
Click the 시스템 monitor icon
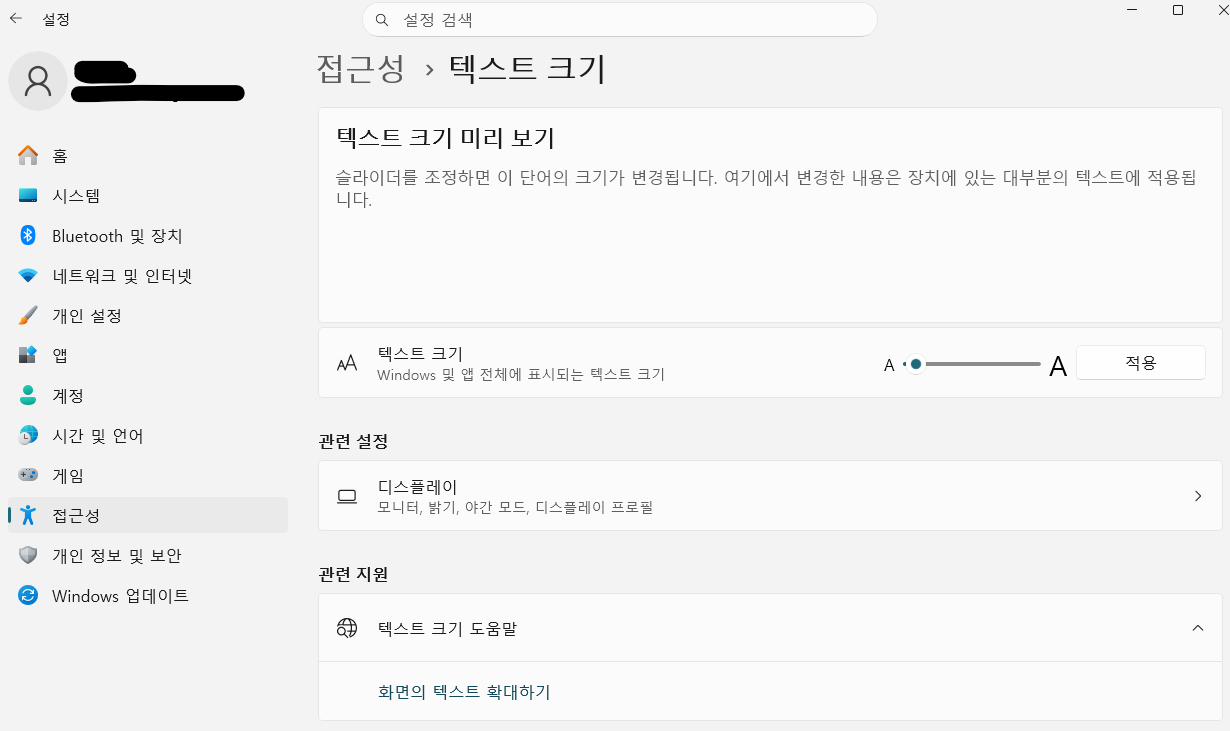coord(28,196)
